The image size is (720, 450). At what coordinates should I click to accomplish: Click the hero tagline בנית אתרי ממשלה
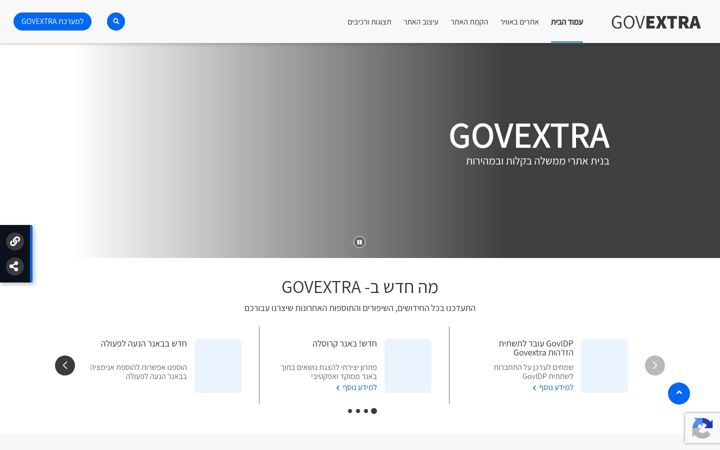coord(538,161)
